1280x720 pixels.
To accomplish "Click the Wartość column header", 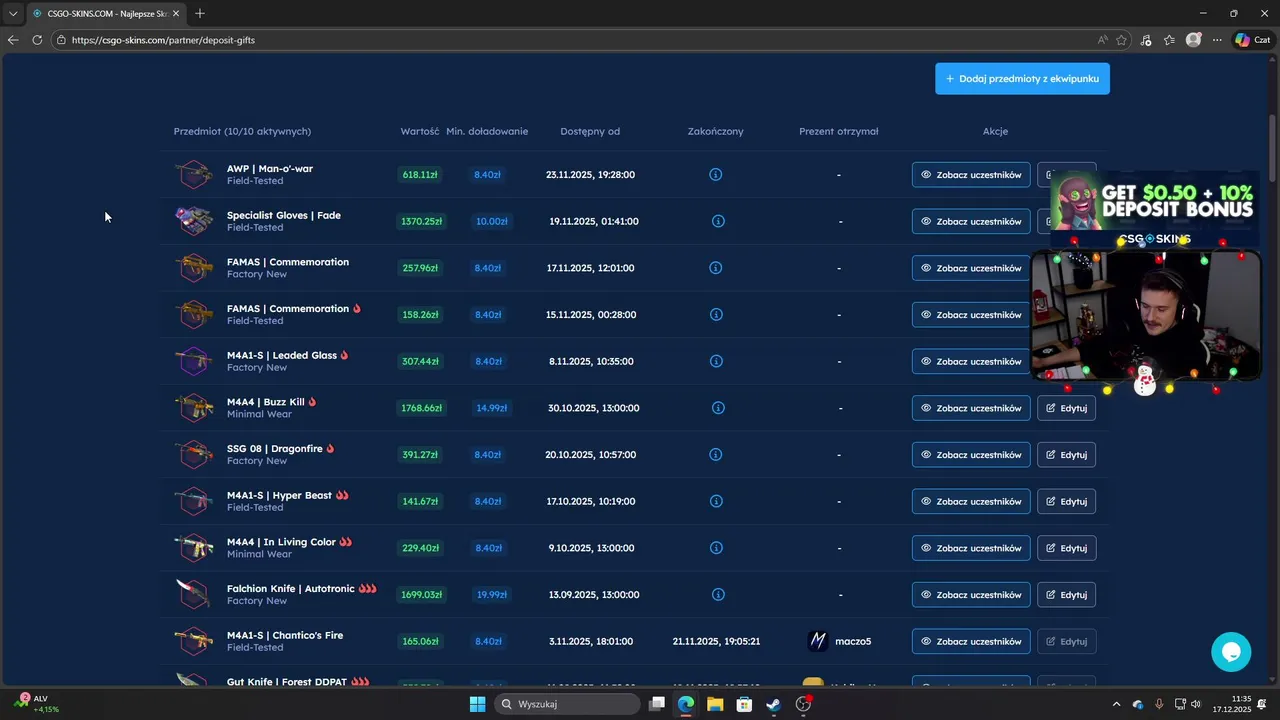I will (420, 131).
